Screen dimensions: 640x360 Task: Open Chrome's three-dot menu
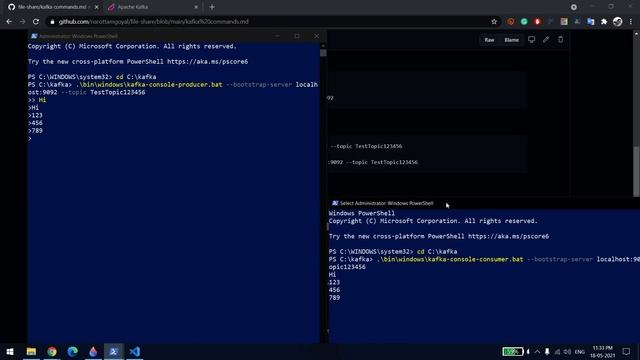tap(631, 22)
